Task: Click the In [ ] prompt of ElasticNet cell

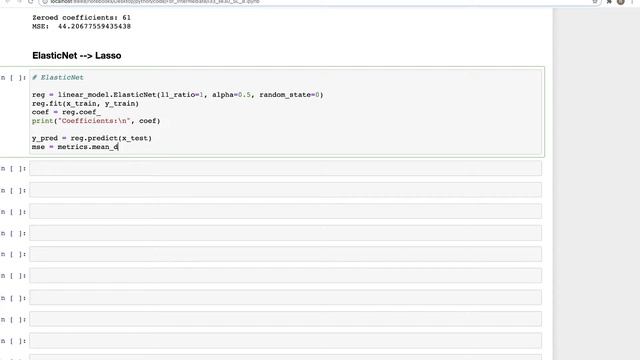Action: (13, 78)
